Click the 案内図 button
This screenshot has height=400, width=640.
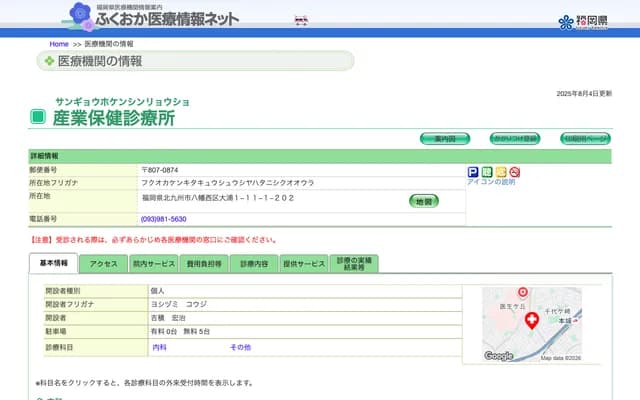click(445, 138)
